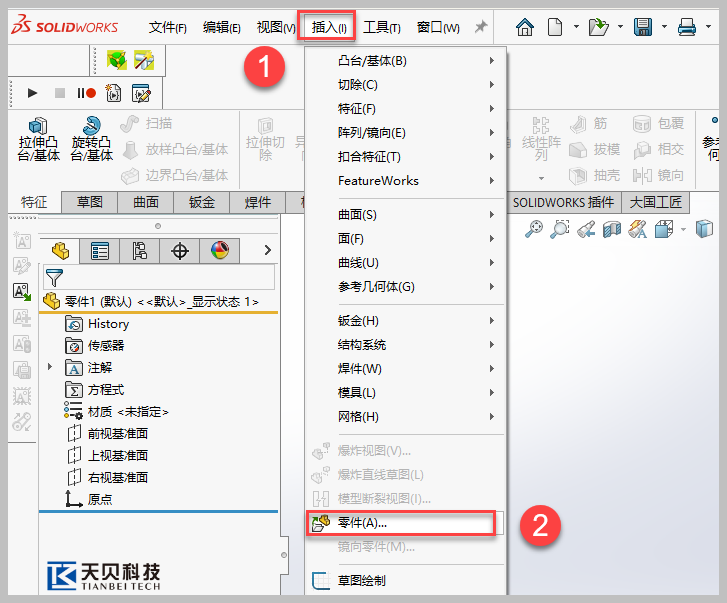Click the macro play button

(32, 93)
